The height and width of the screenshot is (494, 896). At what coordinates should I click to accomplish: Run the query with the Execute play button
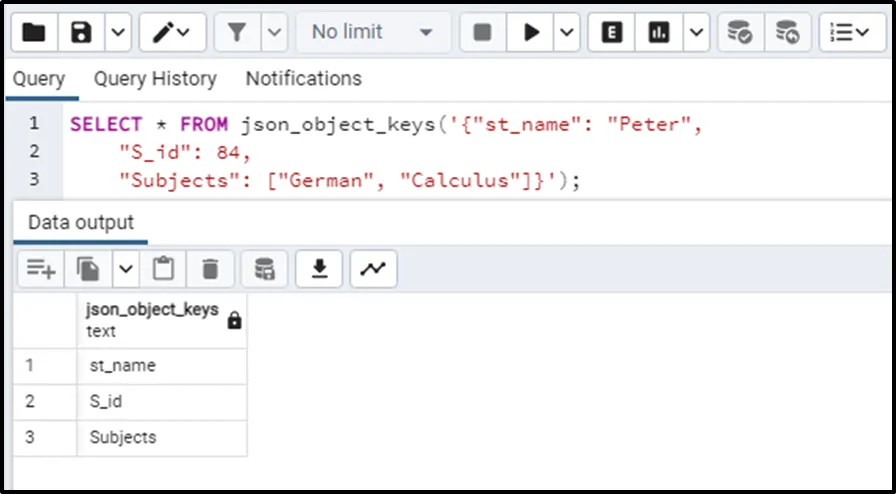(x=530, y=33)
